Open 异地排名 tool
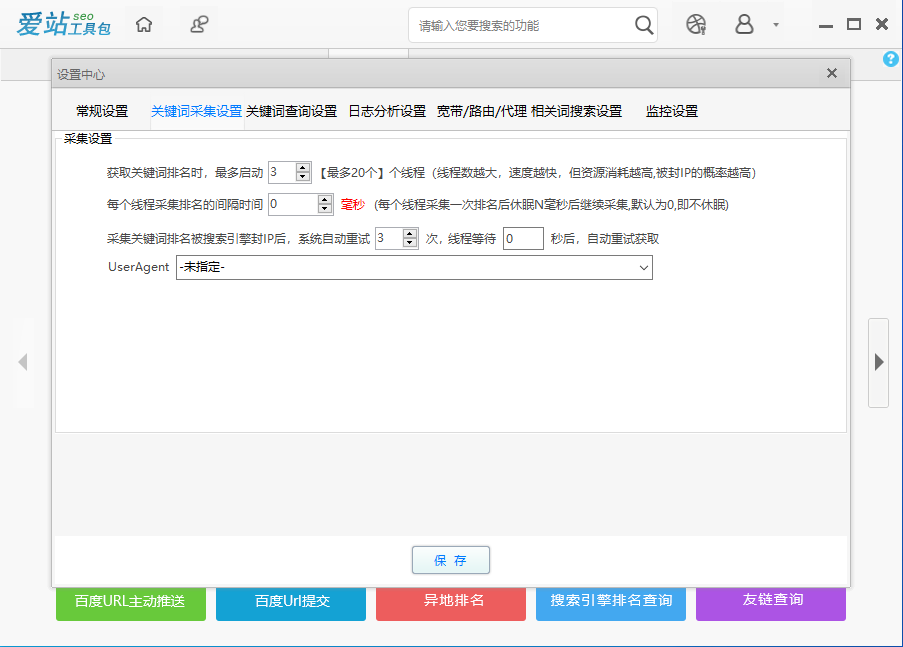Screen dimensions: 903x647 [451, 603]
